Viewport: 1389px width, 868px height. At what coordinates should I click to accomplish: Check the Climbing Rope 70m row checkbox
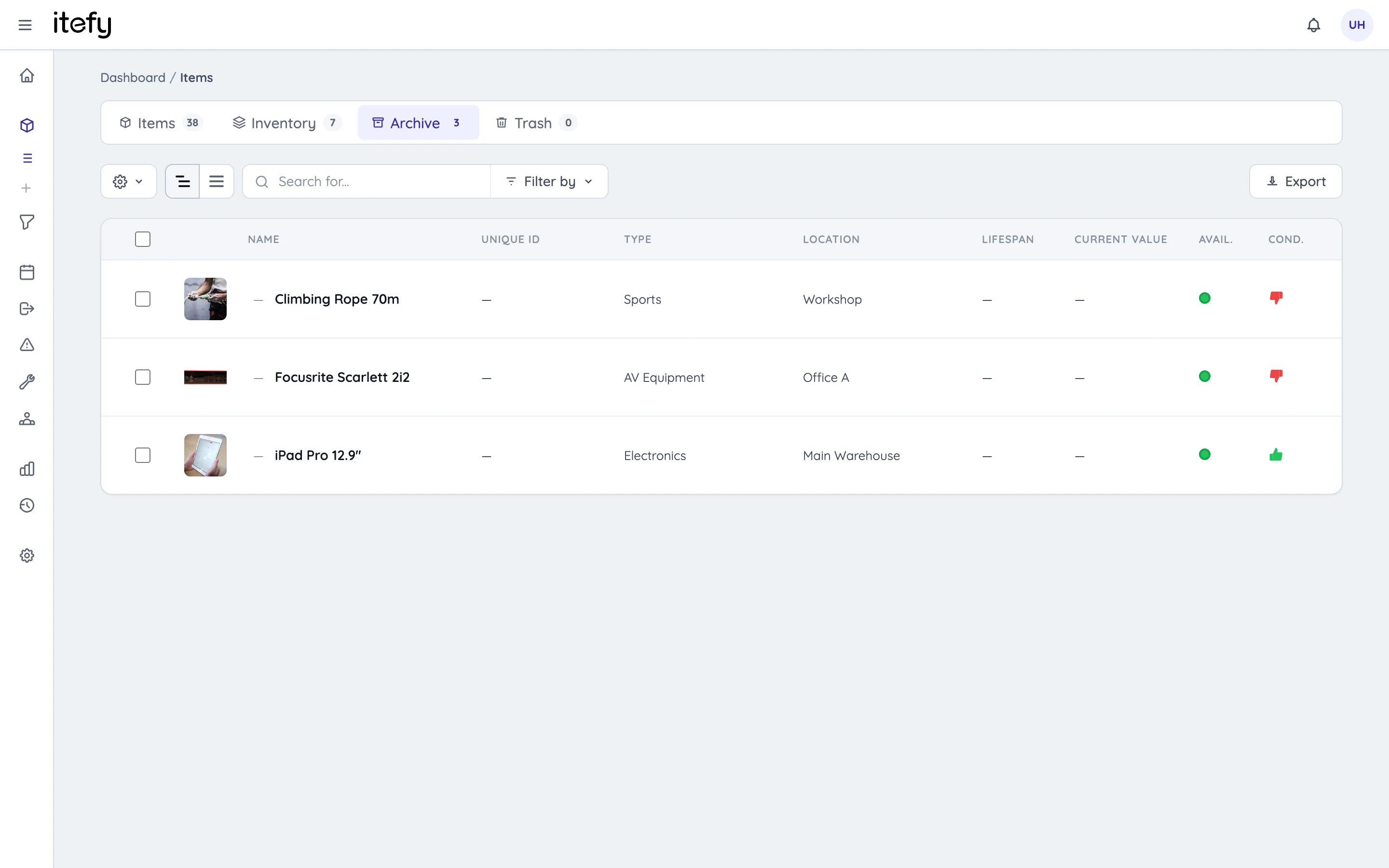click(143, 299)
